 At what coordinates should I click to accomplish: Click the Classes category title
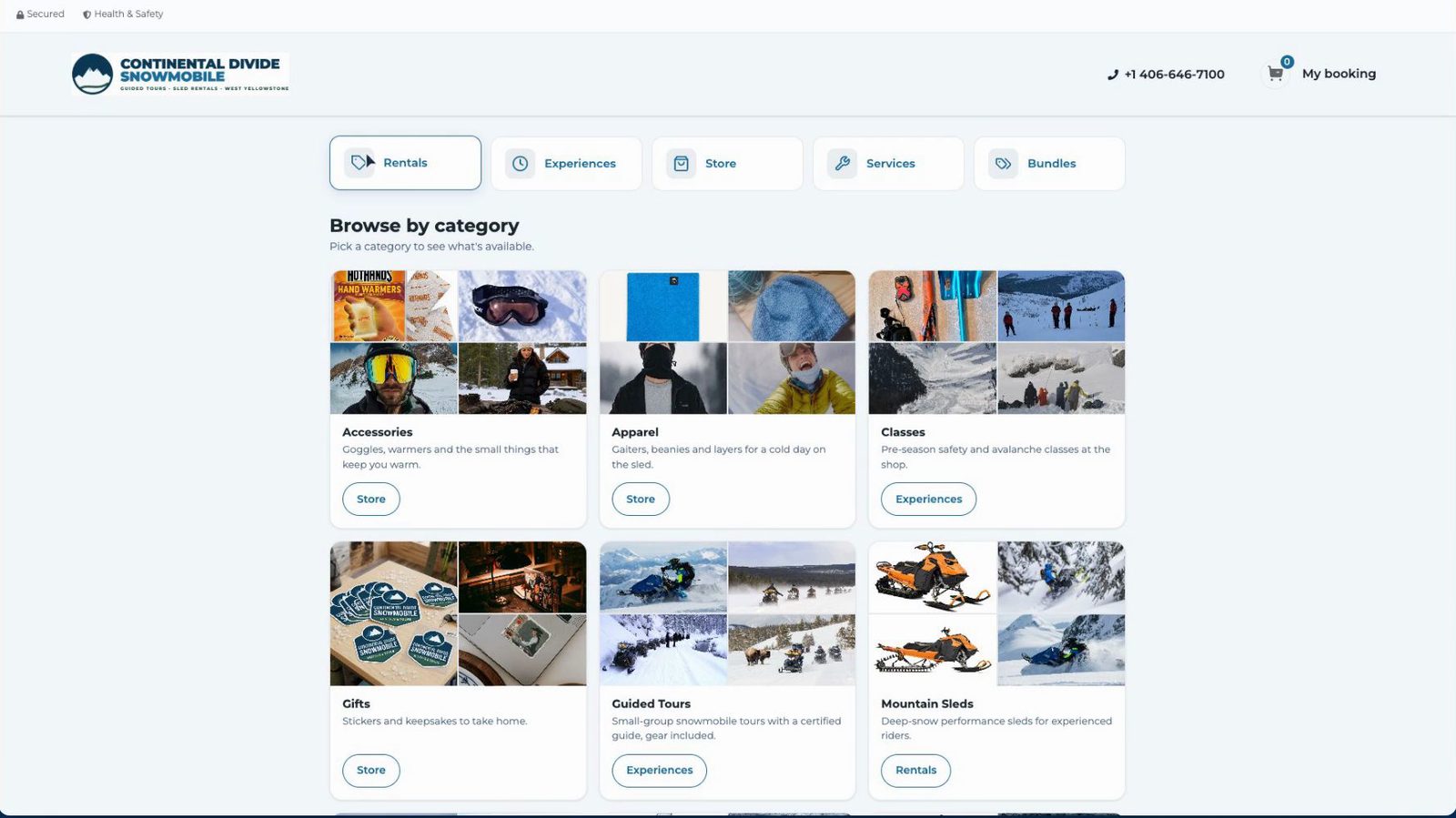pos(903,432)
